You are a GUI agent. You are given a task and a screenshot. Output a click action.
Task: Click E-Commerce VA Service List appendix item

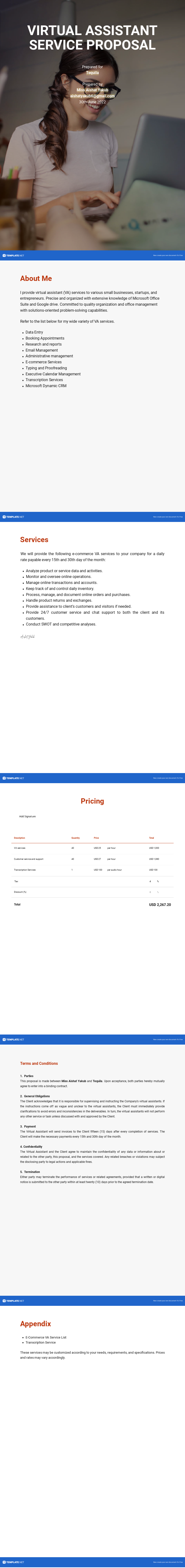(46, 1337)
